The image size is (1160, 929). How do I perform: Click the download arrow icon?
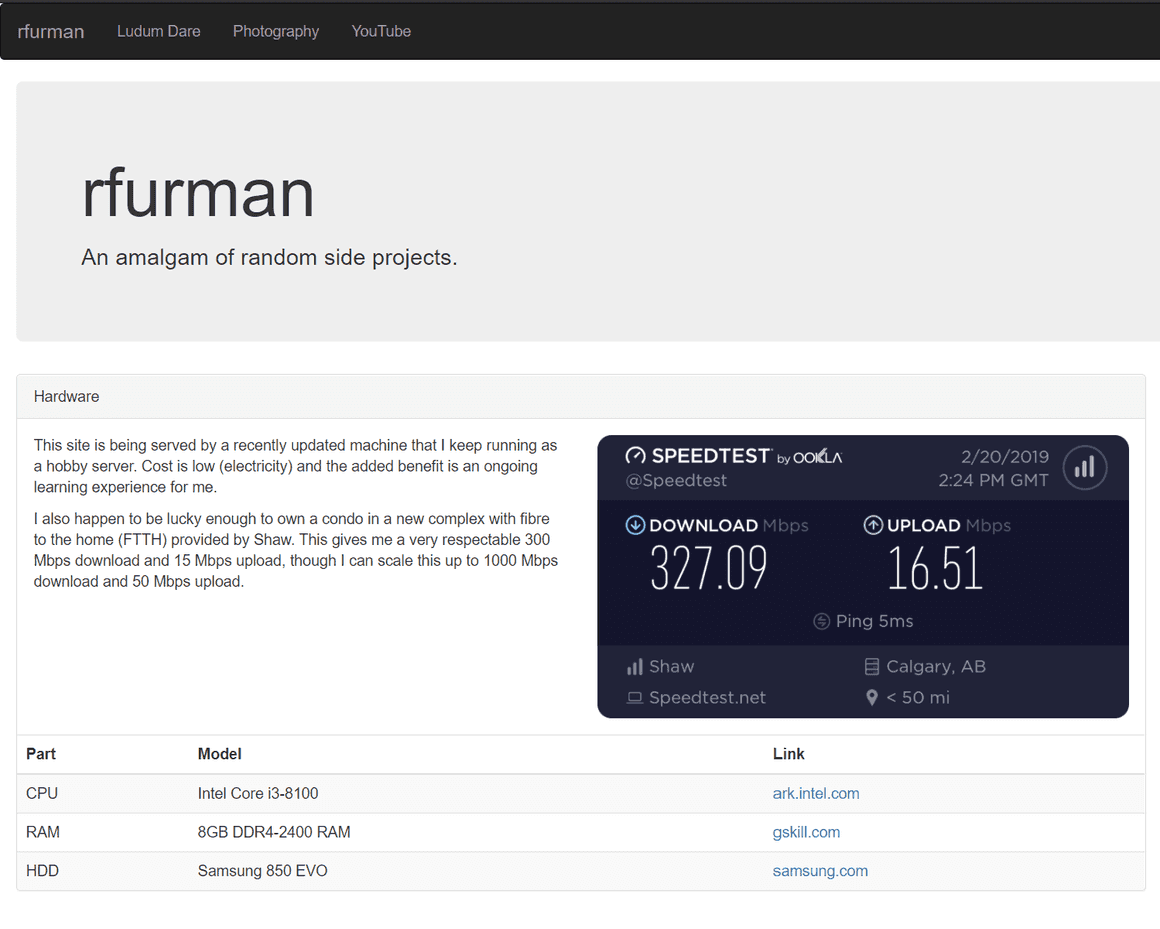coord(635,525)
